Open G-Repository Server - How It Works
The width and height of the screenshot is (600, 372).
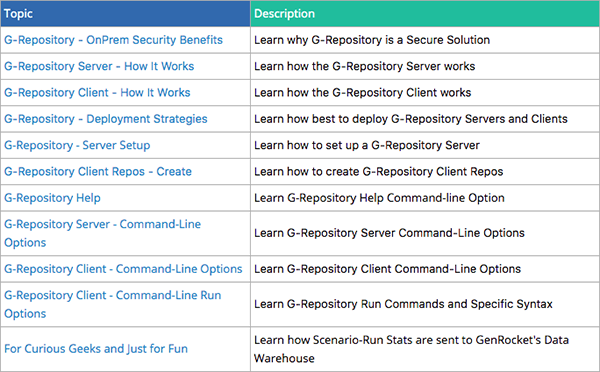coord(99,66)
